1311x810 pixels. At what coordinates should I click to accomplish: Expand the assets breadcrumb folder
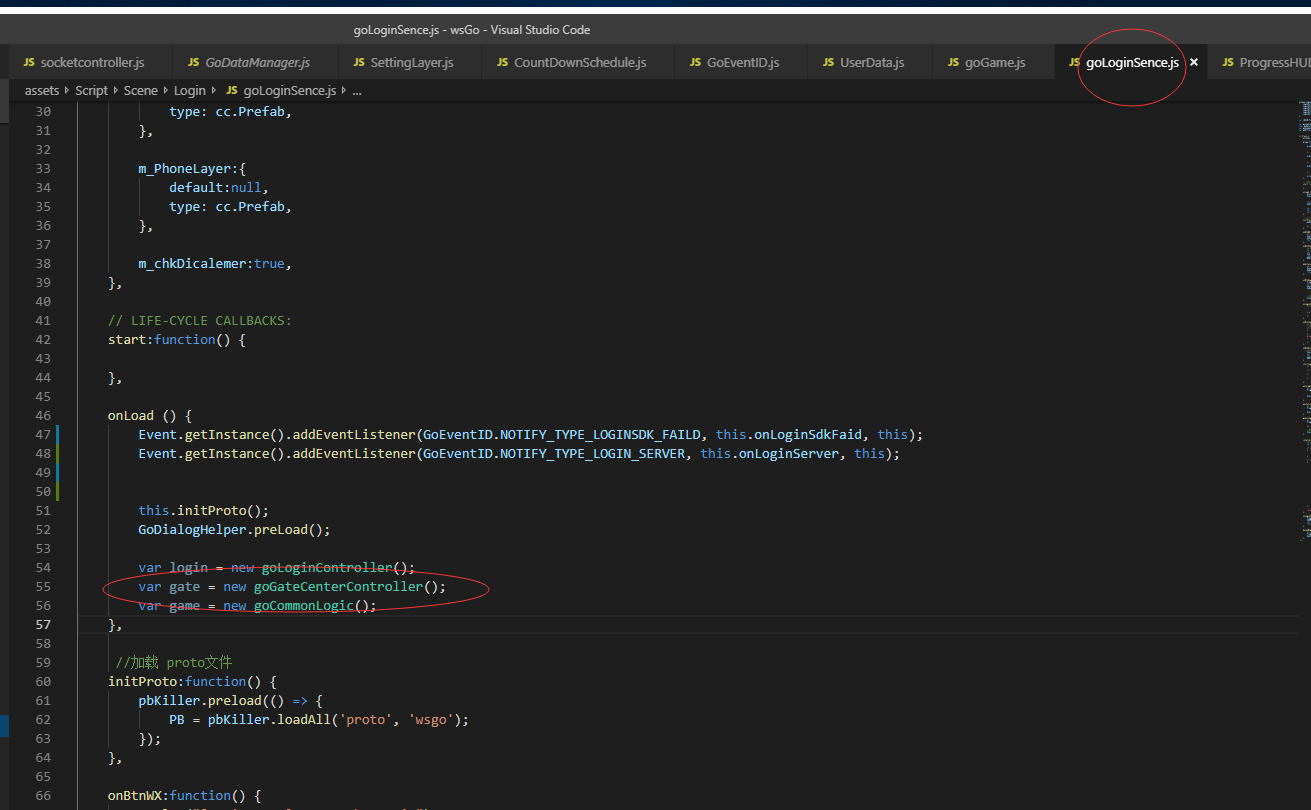42,90
